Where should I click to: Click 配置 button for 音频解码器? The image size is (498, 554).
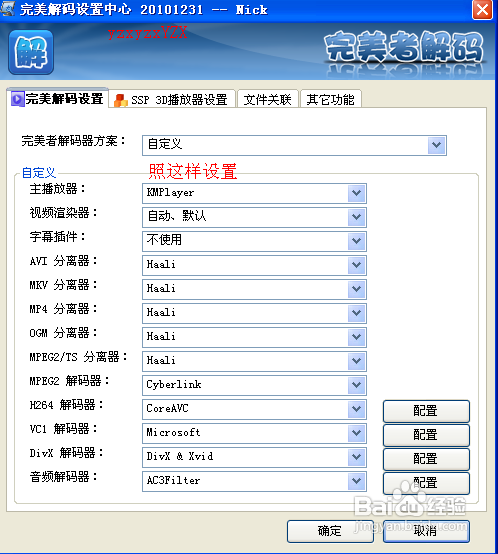pos(426,483)
